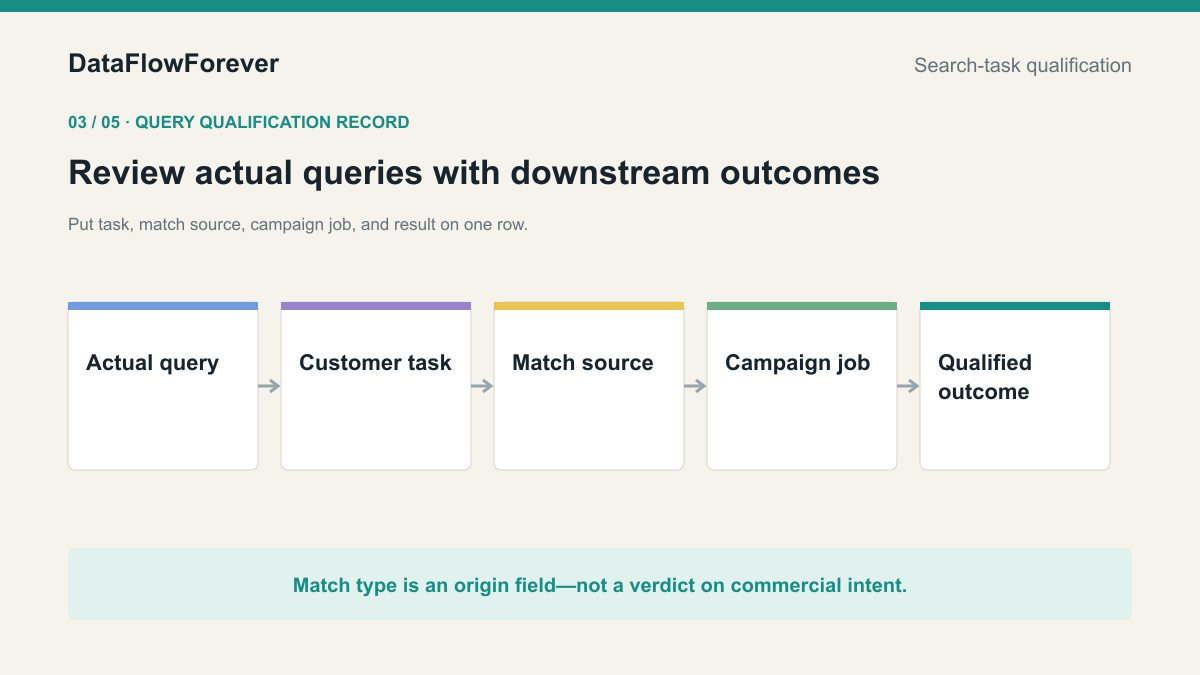Click the blue color bar above Actual query

click(x=163, y=306)
